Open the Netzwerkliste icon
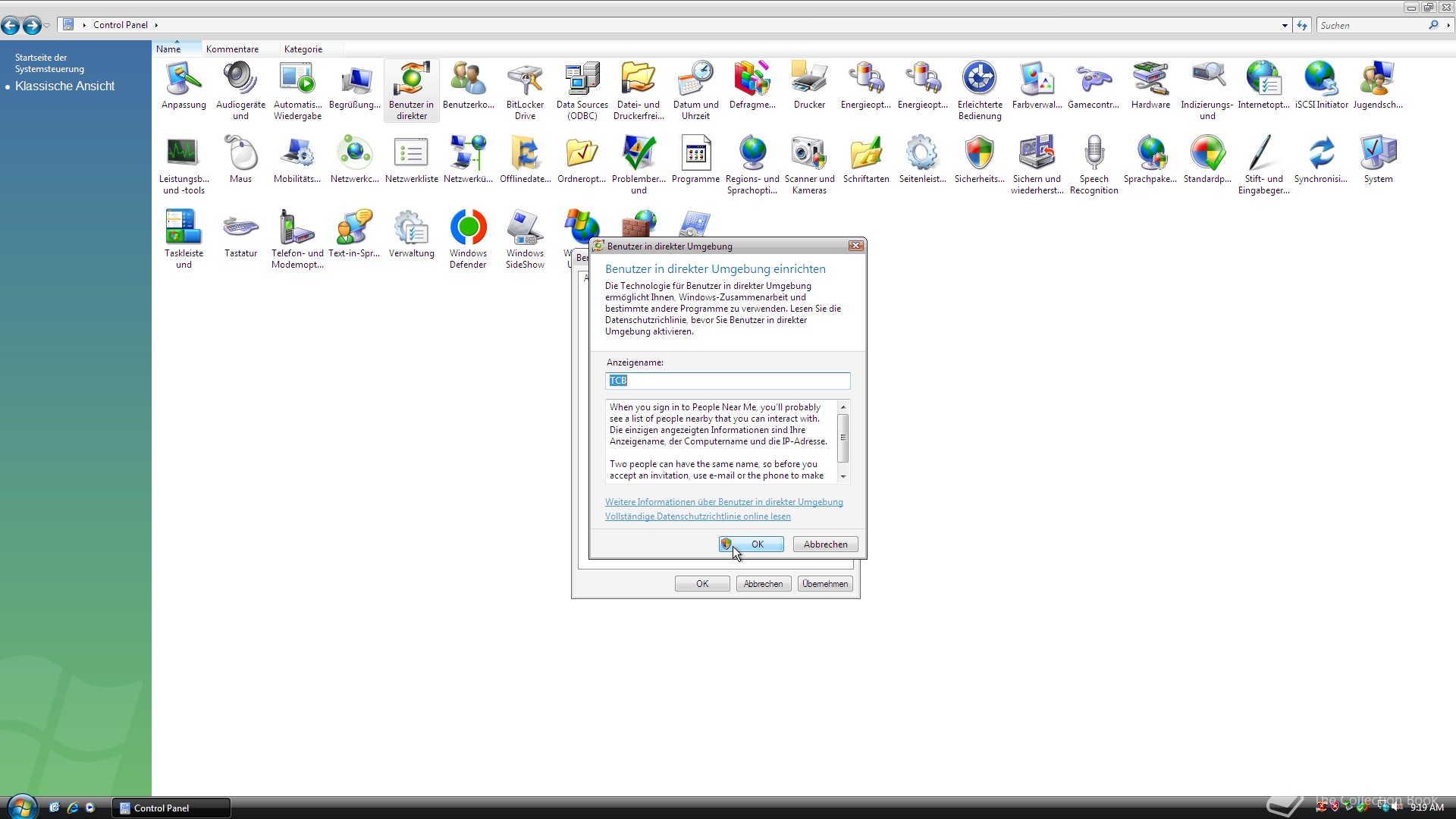This screenshot has width=1456, height=819. point(411,159)
